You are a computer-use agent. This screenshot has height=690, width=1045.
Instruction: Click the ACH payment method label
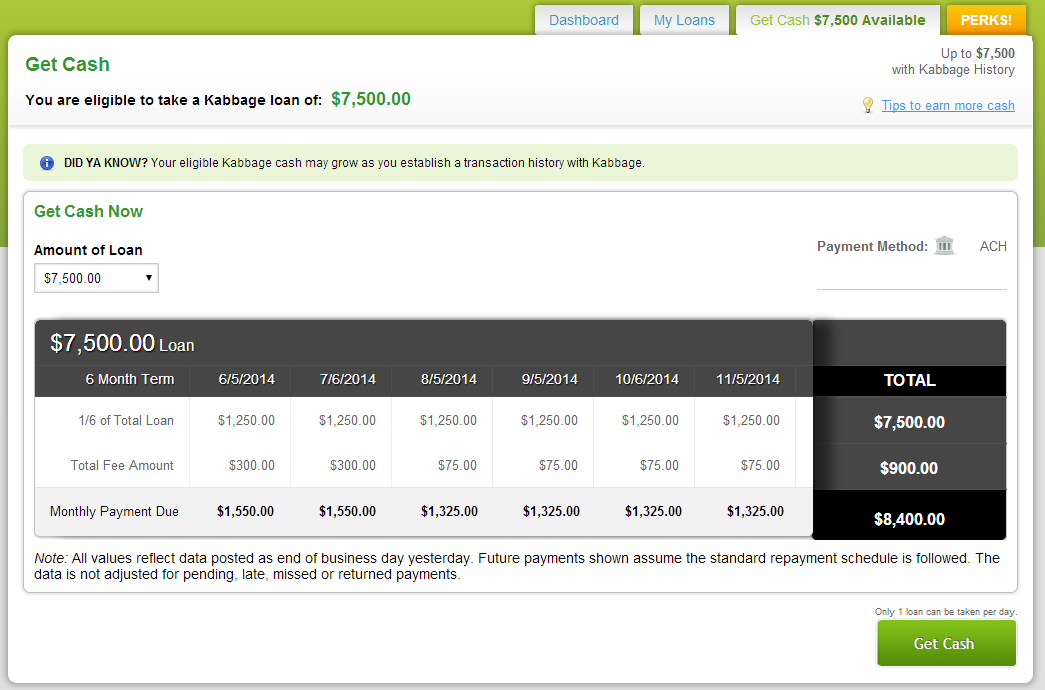point(993,246)
